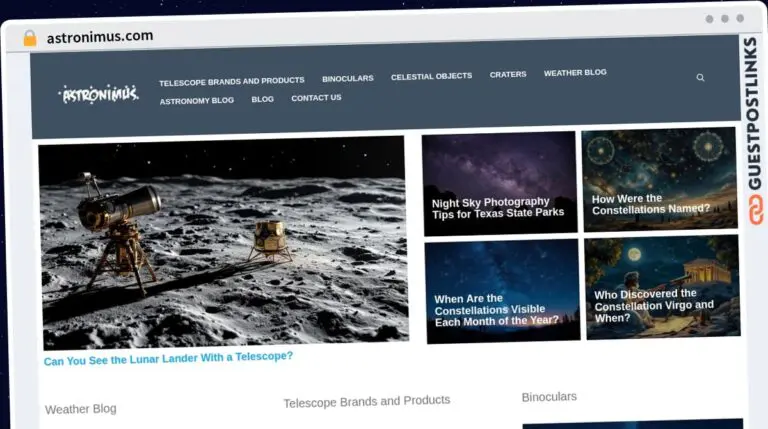Click the Binoculars section heading
Screen dimensions: 768x429
click(x=549, y=397)
